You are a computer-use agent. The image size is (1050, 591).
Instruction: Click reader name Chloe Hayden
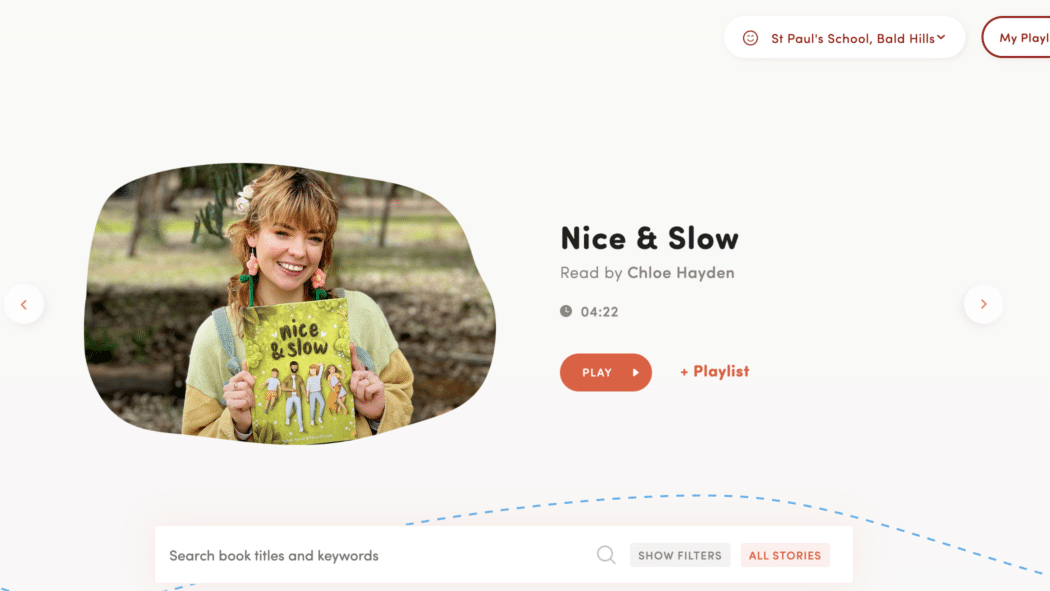pos(680,272)
